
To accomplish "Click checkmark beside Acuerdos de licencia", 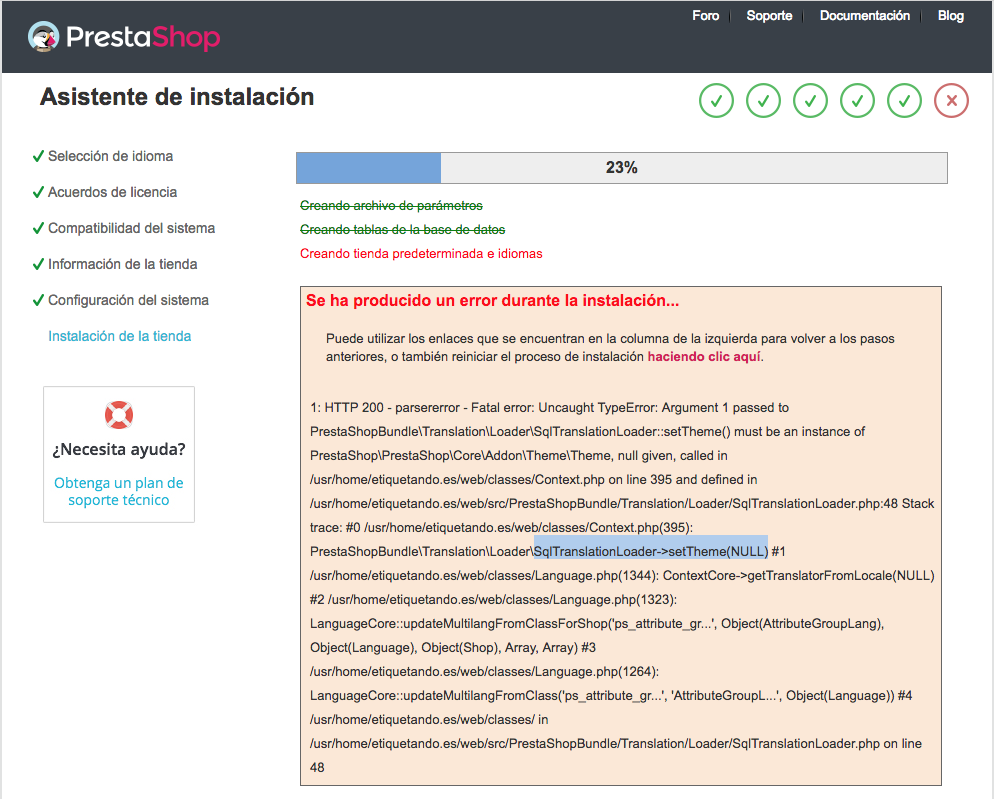I will pos(38,192).
